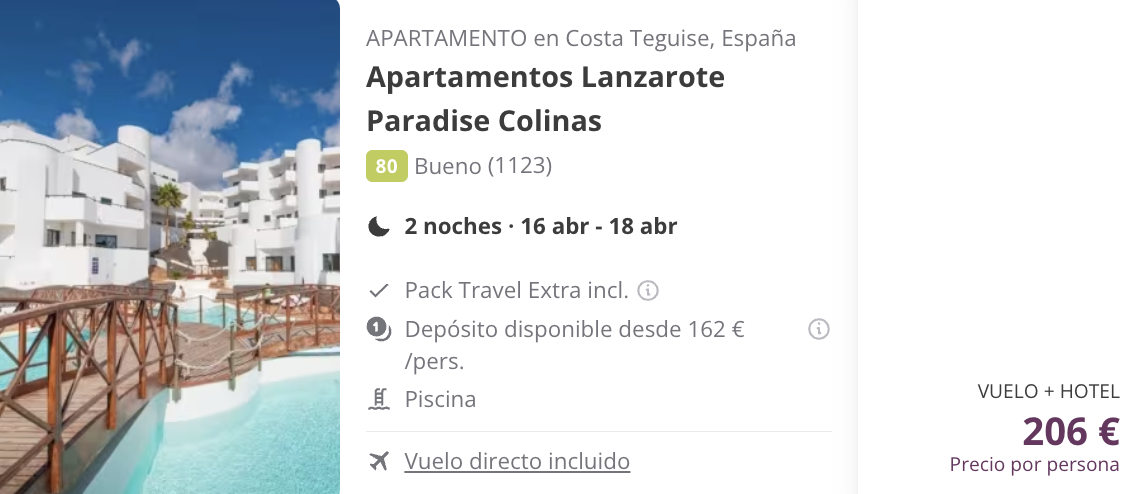
Task: Open the Vuelo directo incluido link
Action: click(x=517, y=461)
